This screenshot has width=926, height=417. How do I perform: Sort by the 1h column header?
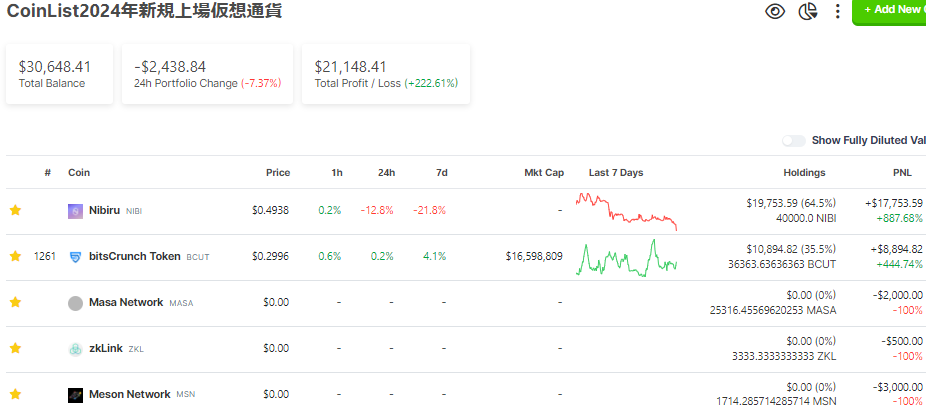point(336,172)
